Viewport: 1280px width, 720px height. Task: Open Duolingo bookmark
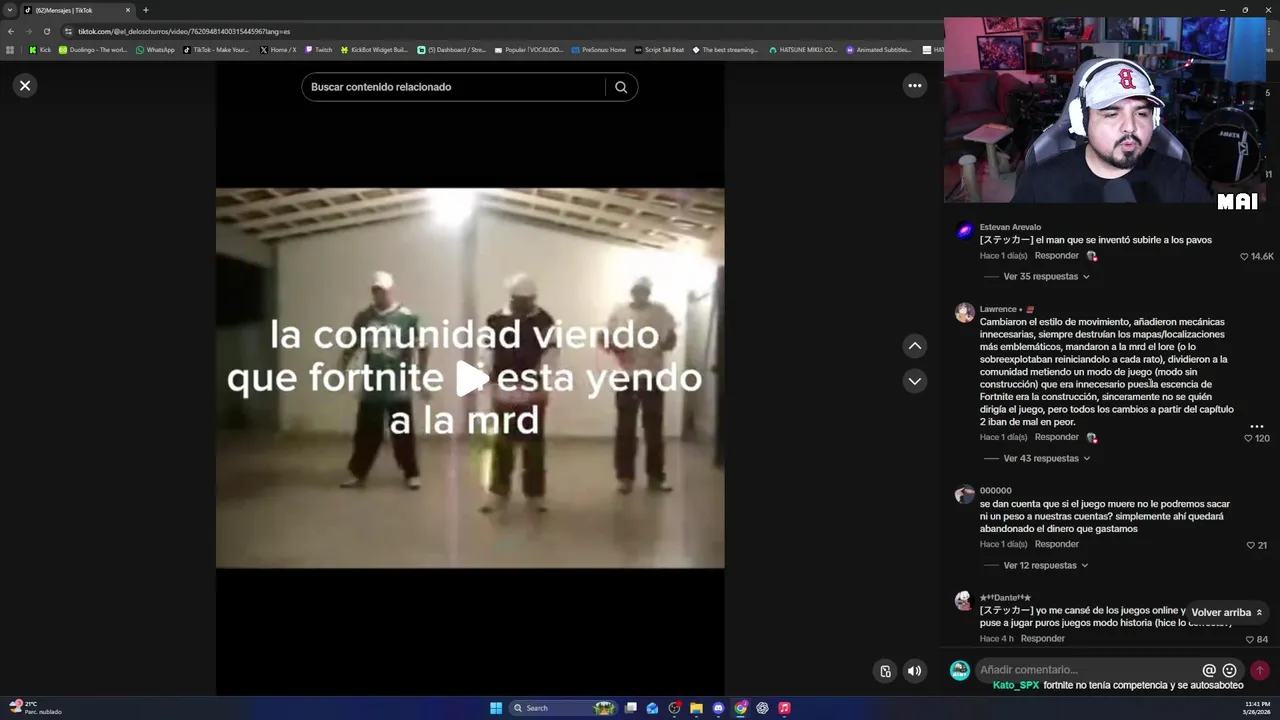(x=93, y=49)
